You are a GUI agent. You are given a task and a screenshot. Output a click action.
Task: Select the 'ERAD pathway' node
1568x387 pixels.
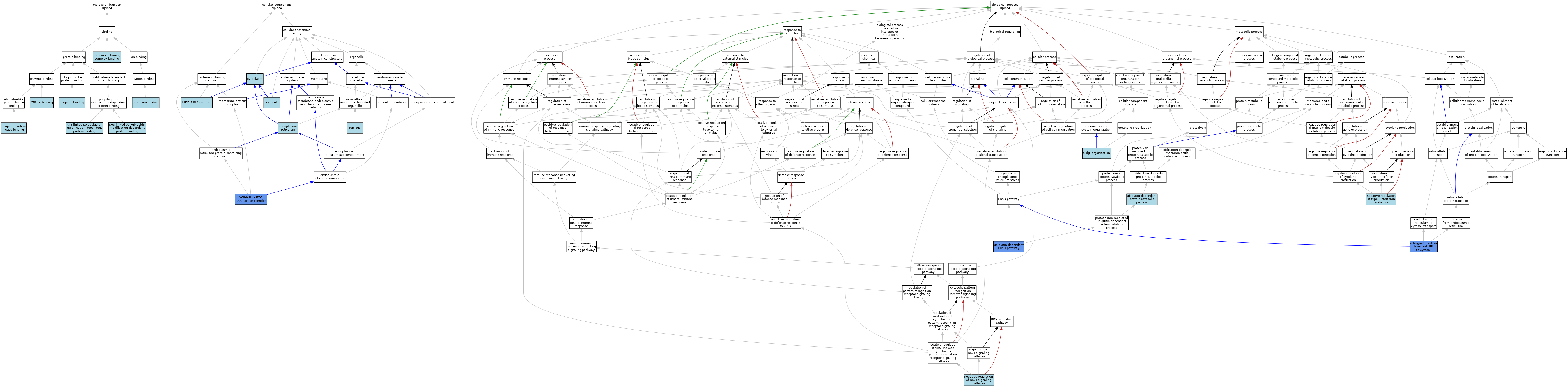(1009, 199)
